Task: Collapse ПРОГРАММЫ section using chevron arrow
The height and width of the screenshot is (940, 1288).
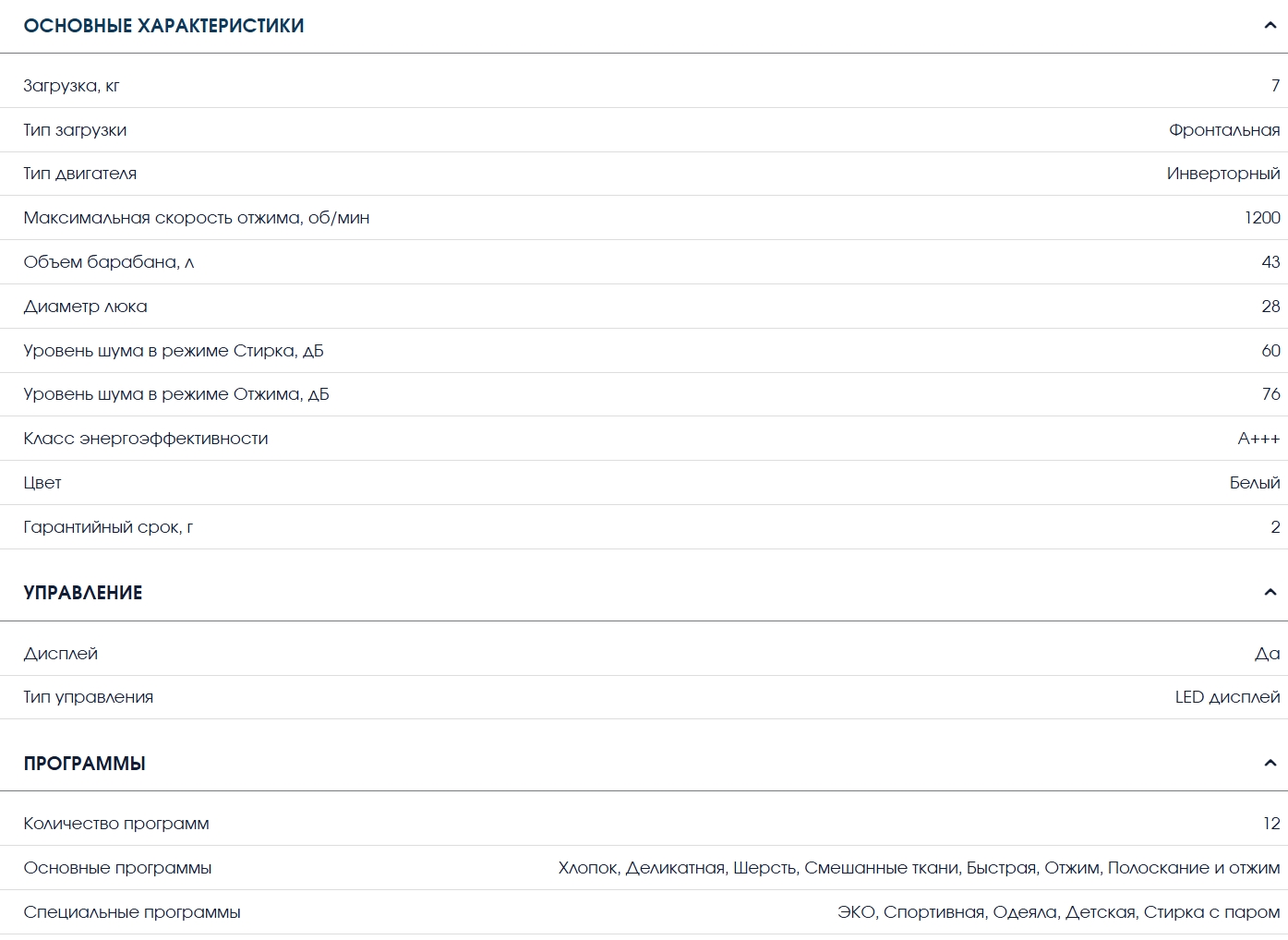Action: pyautogui.click(x=1270, y=764)
